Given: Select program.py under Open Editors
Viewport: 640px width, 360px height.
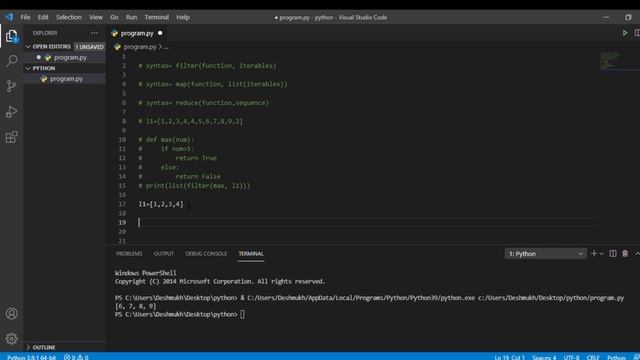Looking at the screenshot, I should tap(70, 58).
